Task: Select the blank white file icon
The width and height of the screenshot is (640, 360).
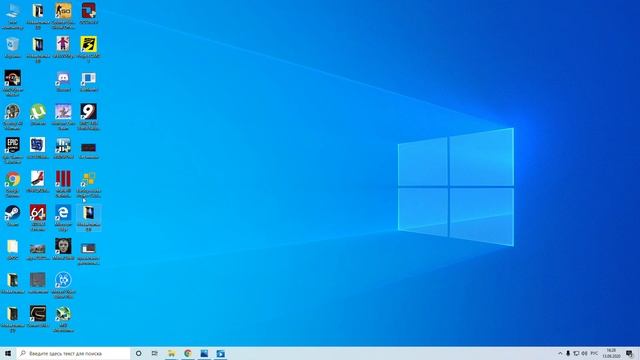Action: (13, 247)
